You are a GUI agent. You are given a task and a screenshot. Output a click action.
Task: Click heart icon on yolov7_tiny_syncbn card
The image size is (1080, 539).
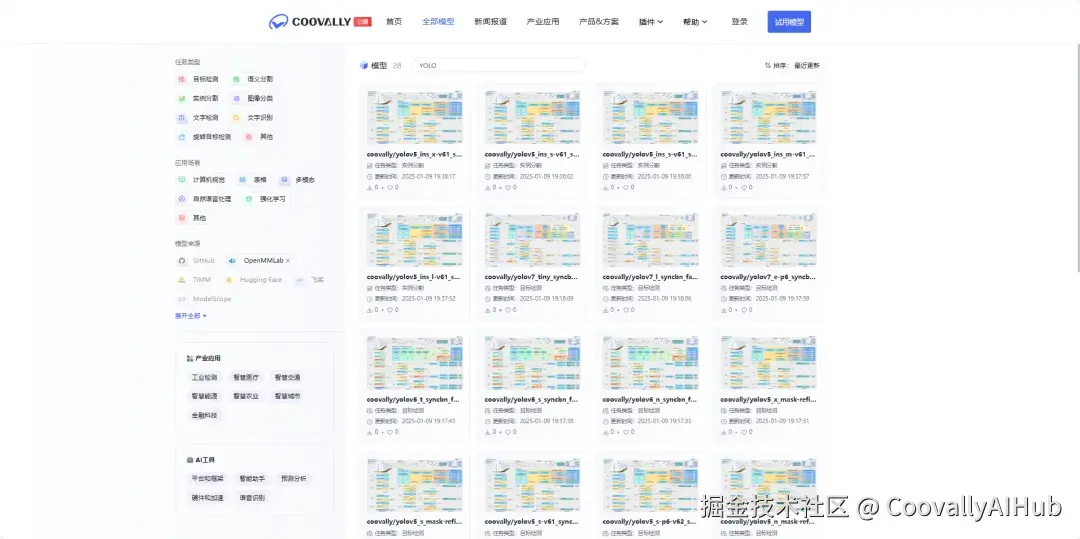[508, 310]
